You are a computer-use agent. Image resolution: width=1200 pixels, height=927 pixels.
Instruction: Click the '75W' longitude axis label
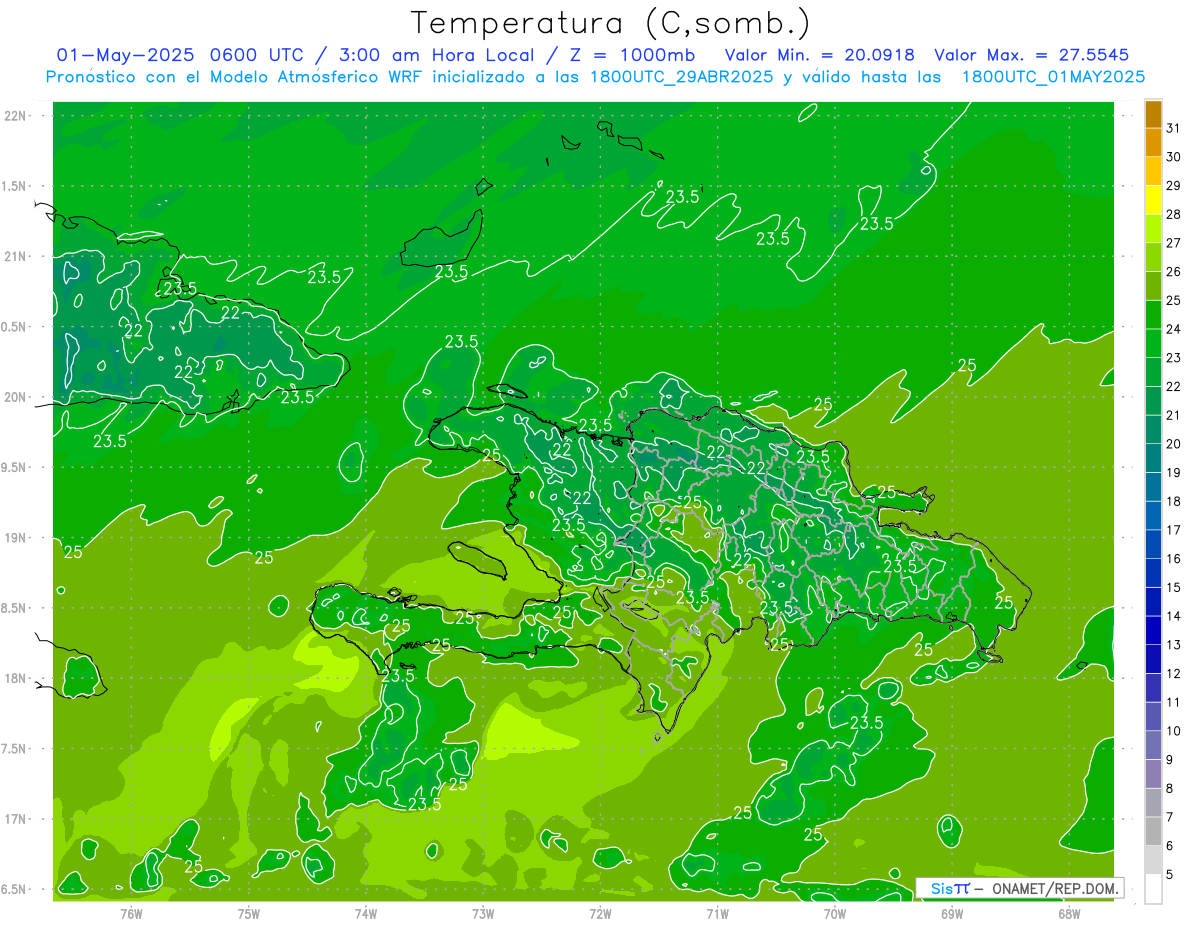pyautogui.click(x=249, y=912)
